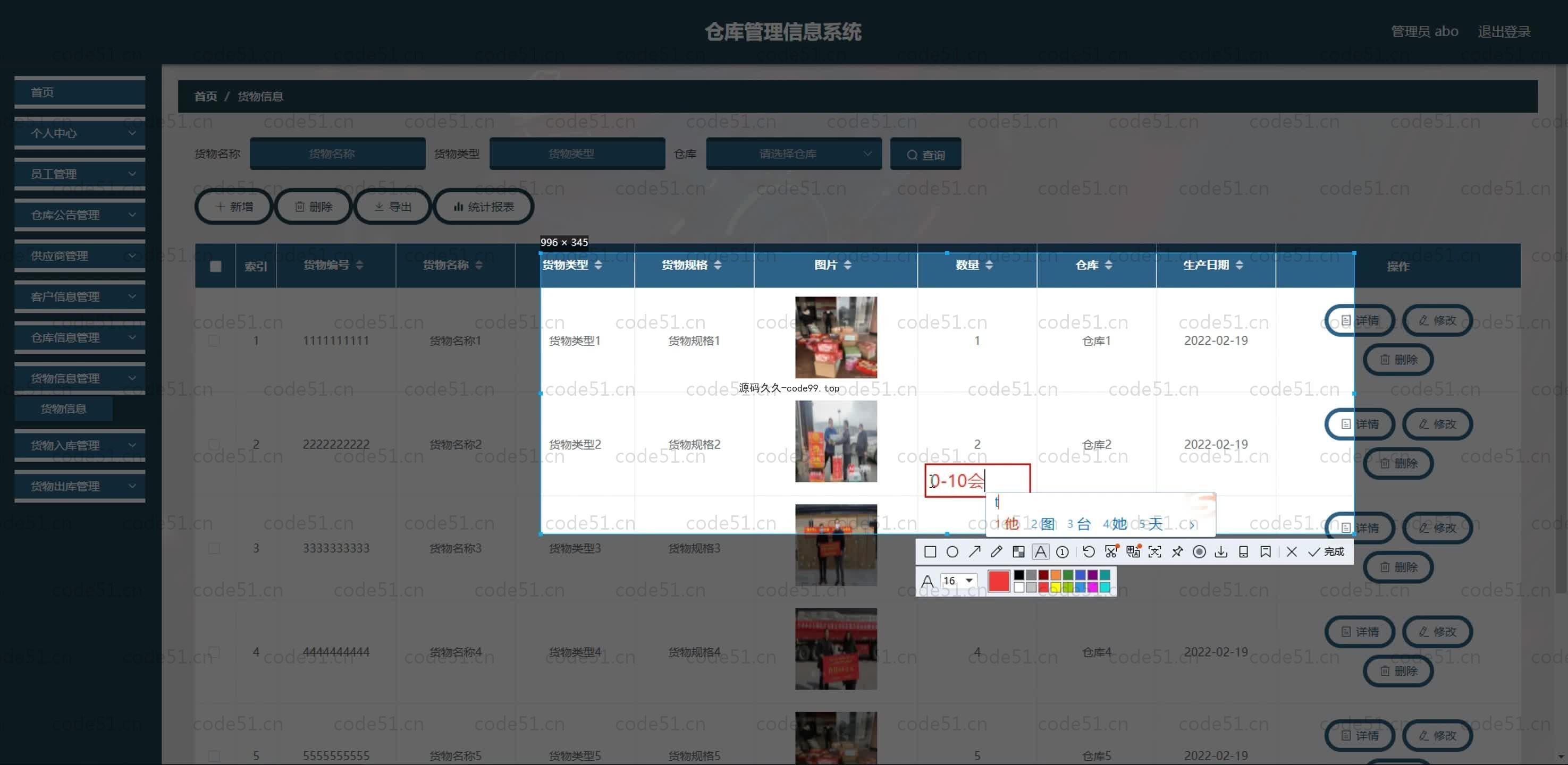Sort the 货物类型 column
The width and height of the screenshot is (1568, 765).
[x=598, y=265]
